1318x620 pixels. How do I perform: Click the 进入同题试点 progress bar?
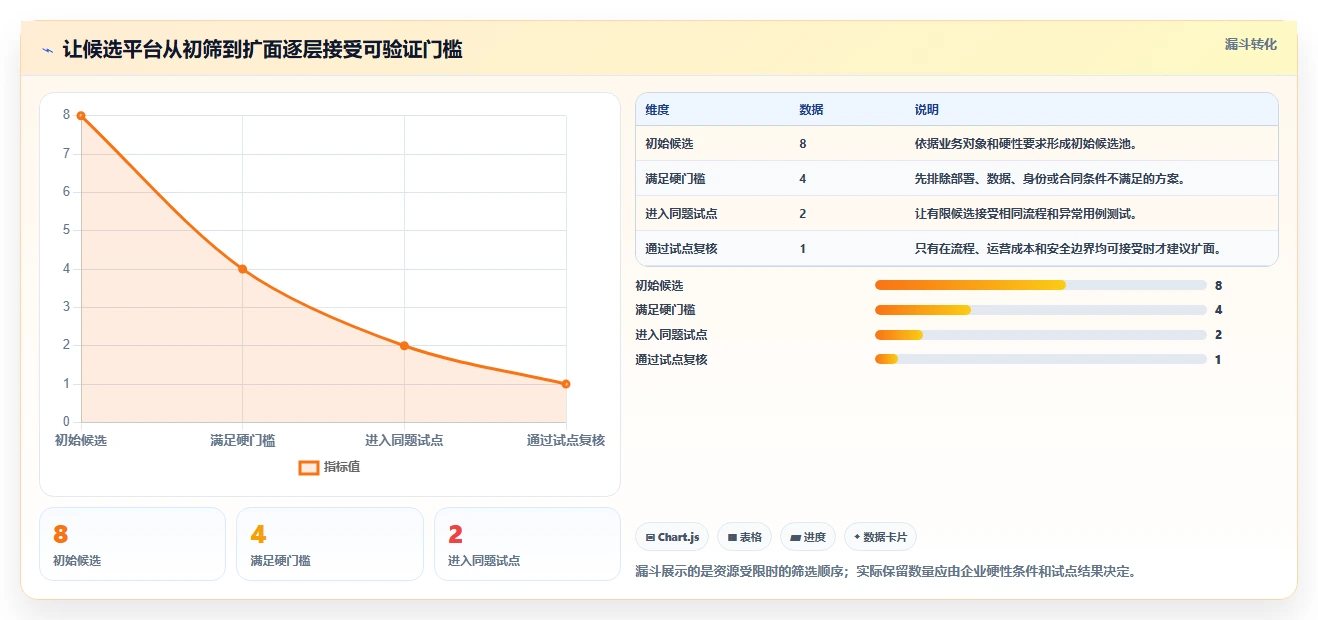pos(1041,335)
